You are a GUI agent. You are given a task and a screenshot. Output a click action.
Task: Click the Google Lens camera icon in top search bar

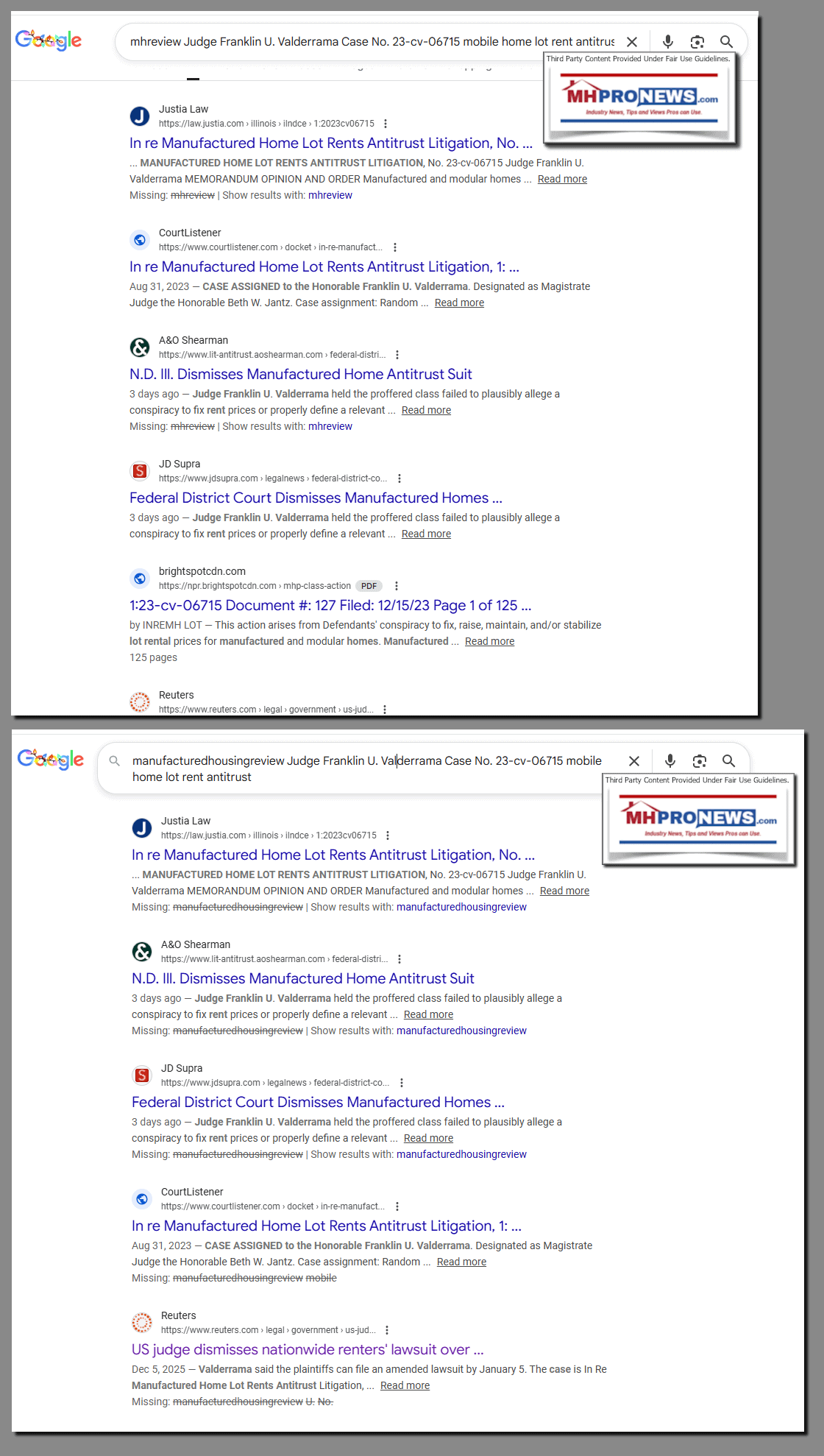click(697, 42)
